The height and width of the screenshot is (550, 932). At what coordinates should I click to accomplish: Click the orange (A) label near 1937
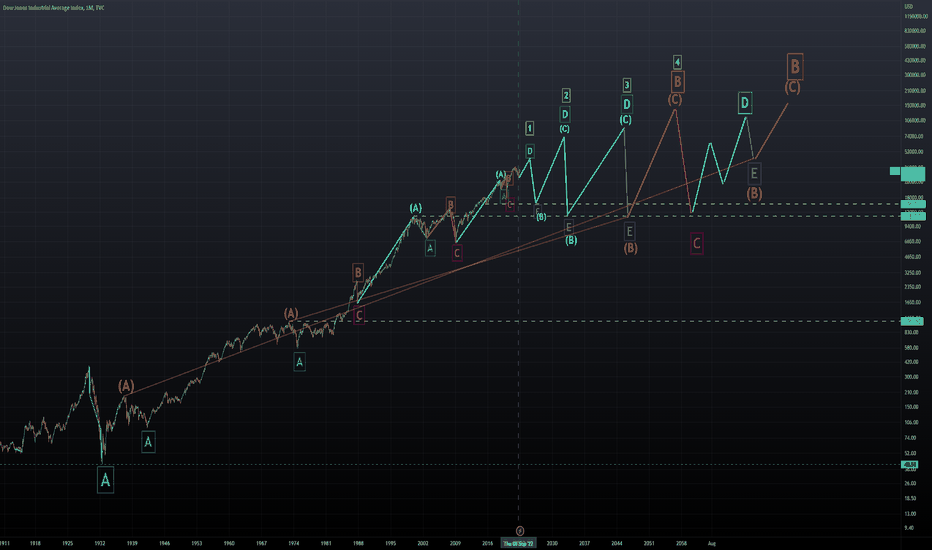pyautogui.click(x=126, y=386)
